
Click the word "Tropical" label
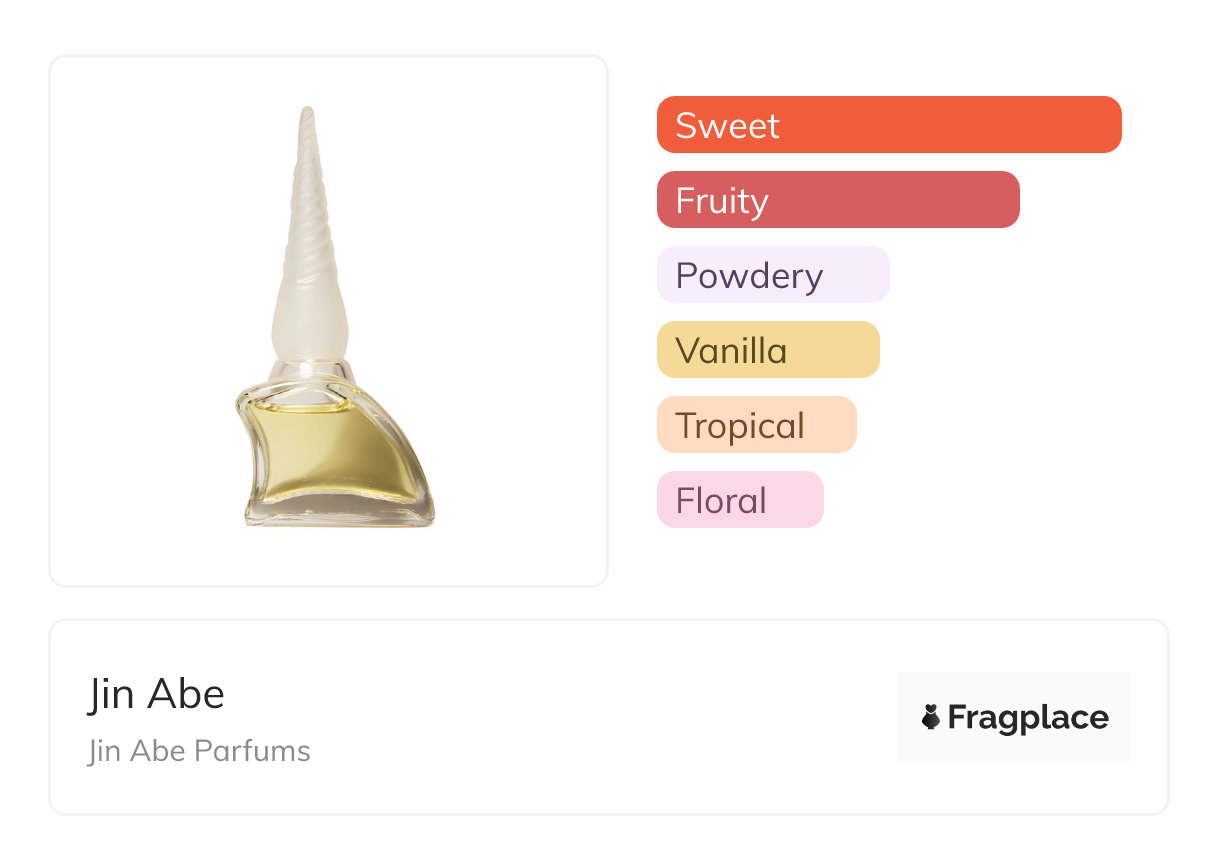(x=740, y=426)
